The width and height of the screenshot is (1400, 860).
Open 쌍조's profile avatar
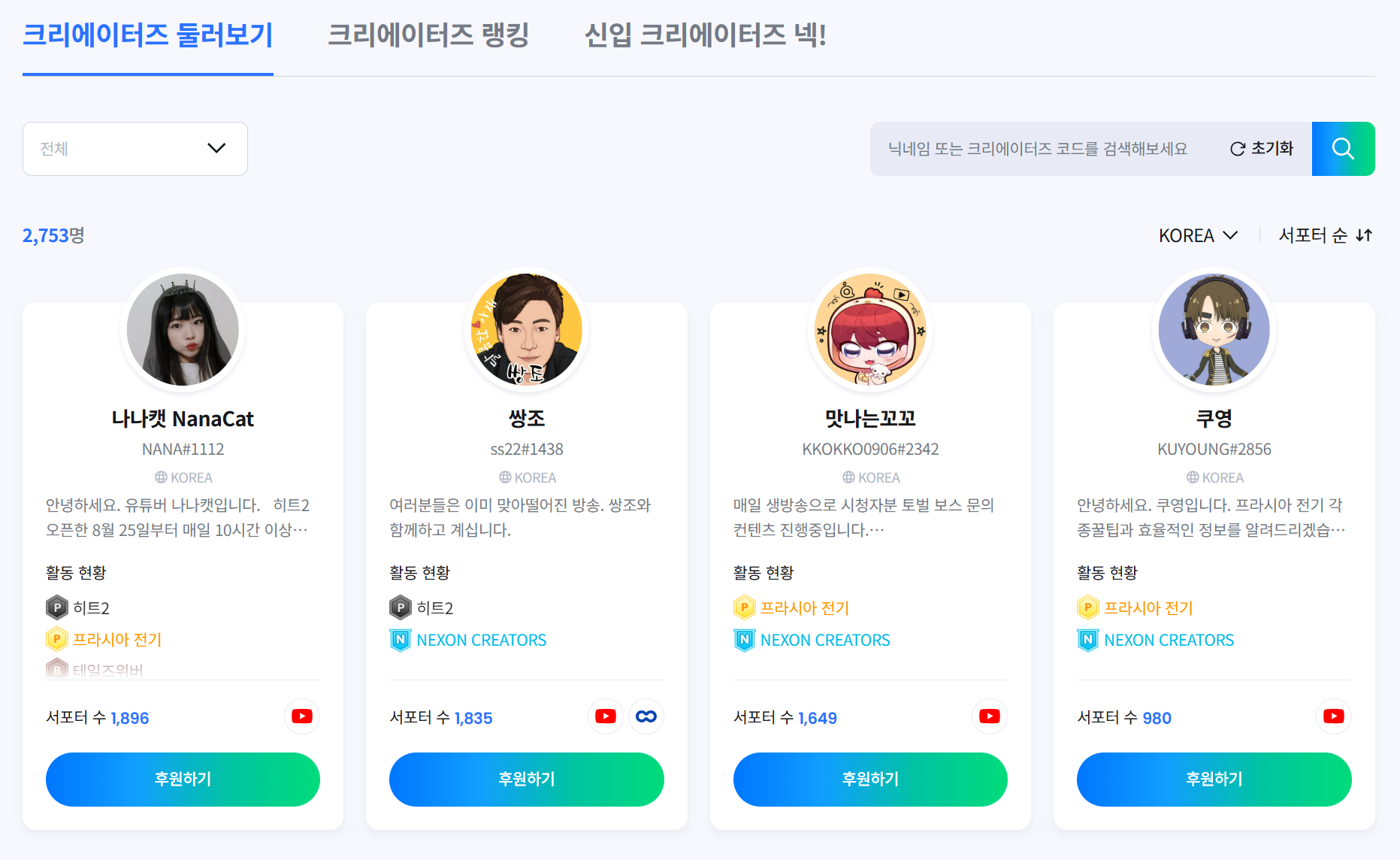pos(527,329)
